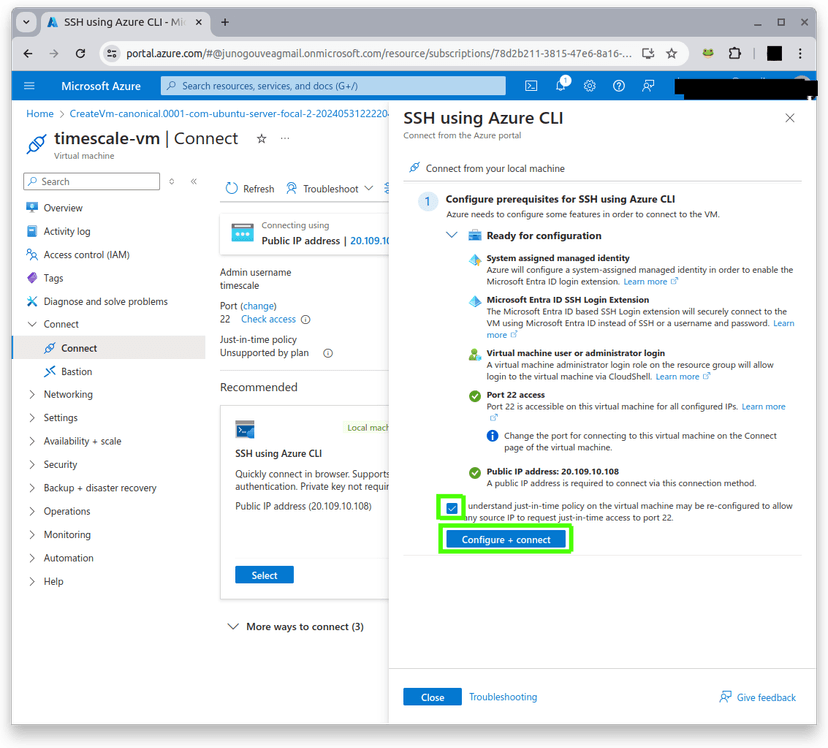Image resolution: width=828 pixels, height=748 pixels.
Task: Open portal Settings gear
Action: [x=589, y=86]
